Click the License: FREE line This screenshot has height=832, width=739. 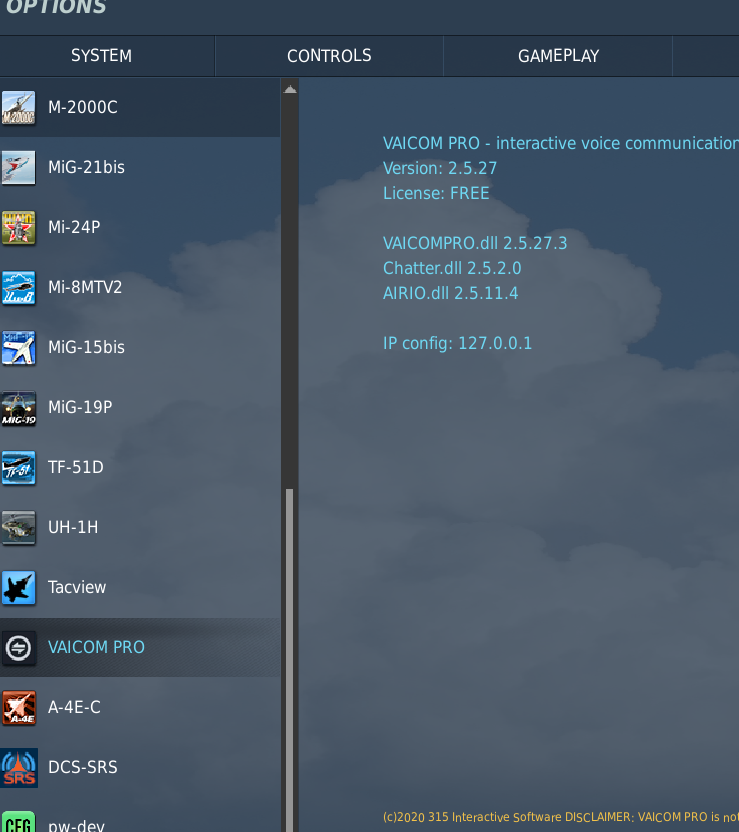pyautogui.click(x=436, y=193)
